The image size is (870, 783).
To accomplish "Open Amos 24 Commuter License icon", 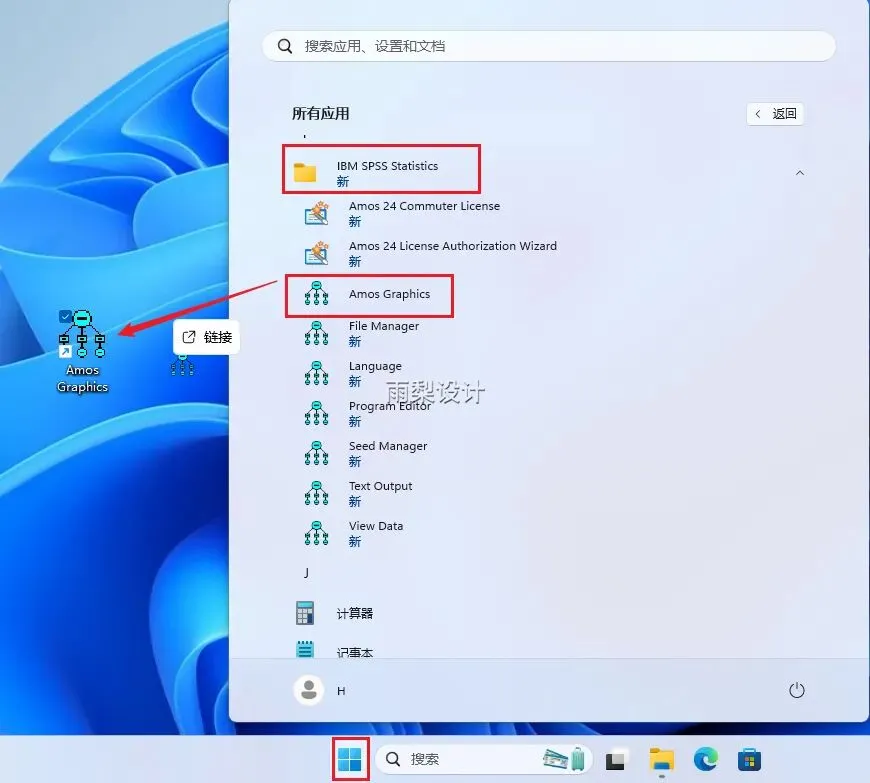I will tap(317, 213).
